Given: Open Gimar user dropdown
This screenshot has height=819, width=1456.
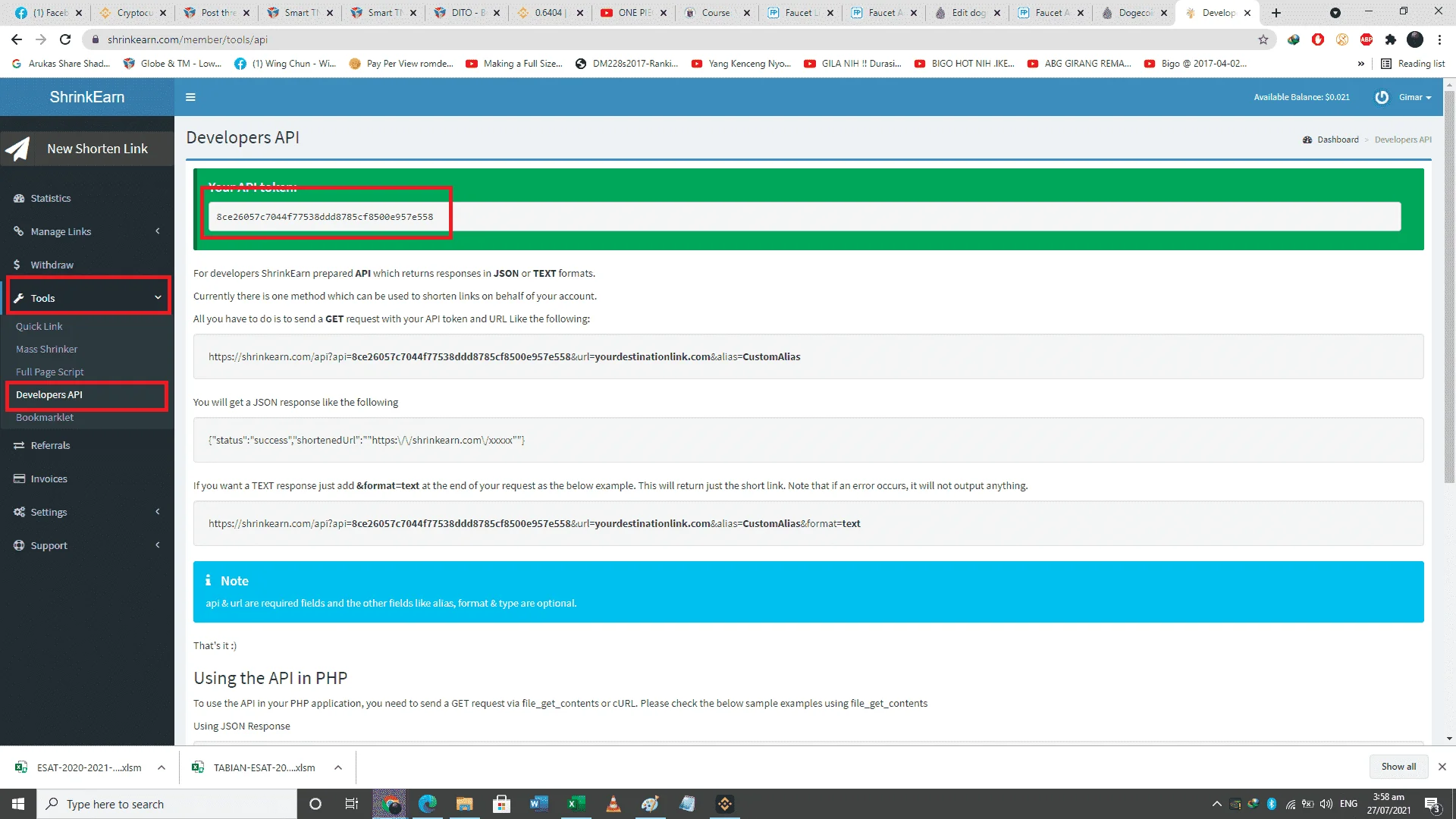Looking at the screenshot, I should coord(1415,97).
